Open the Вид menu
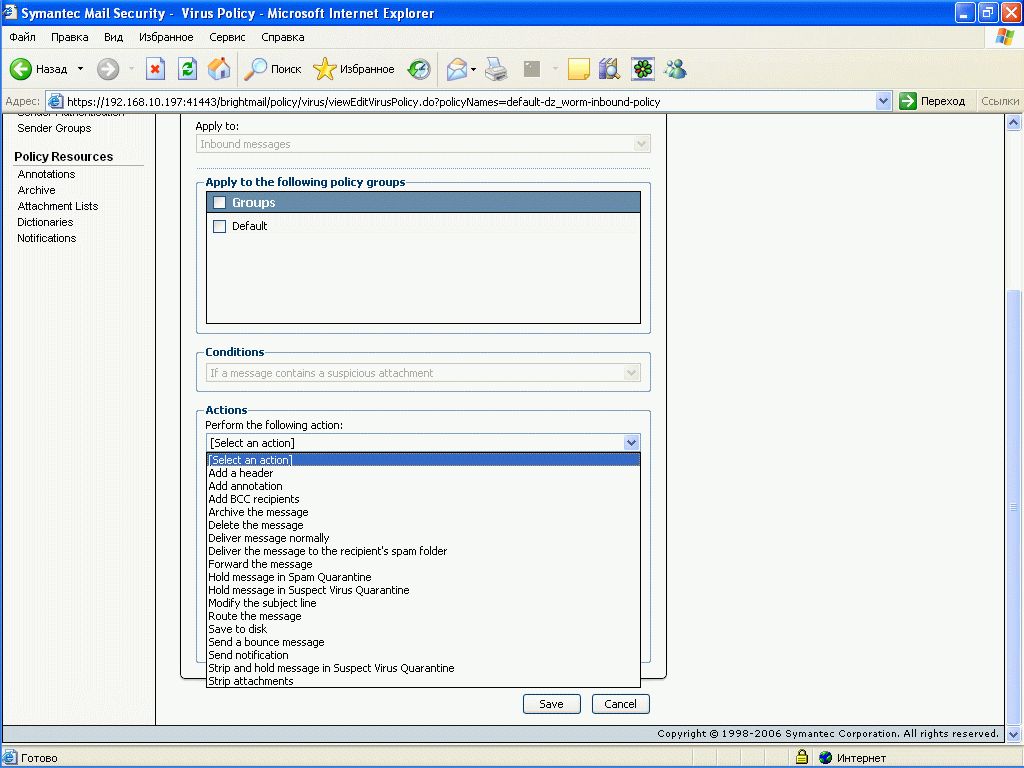This screenshot has height=768, width=1024. [113, 37]
